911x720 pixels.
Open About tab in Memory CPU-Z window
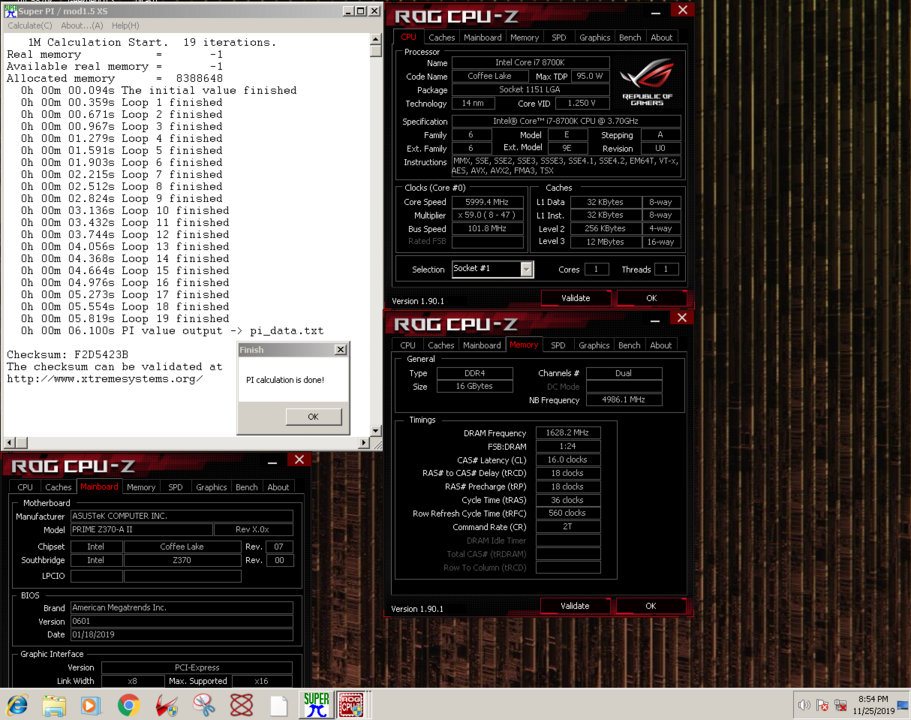coord(661,345)
